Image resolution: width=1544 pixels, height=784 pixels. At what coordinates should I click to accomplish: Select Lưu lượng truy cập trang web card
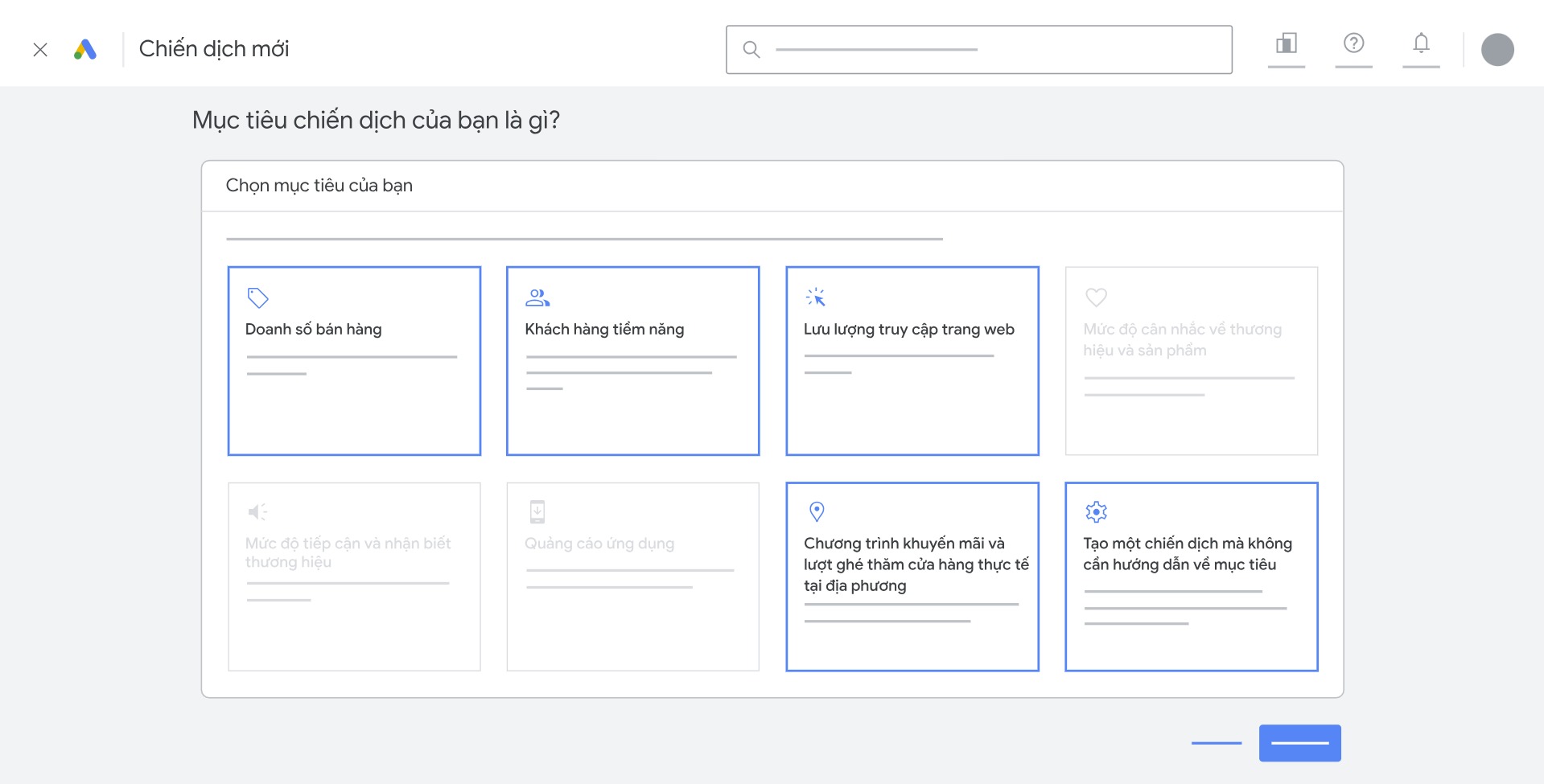(x=912, y=361)
